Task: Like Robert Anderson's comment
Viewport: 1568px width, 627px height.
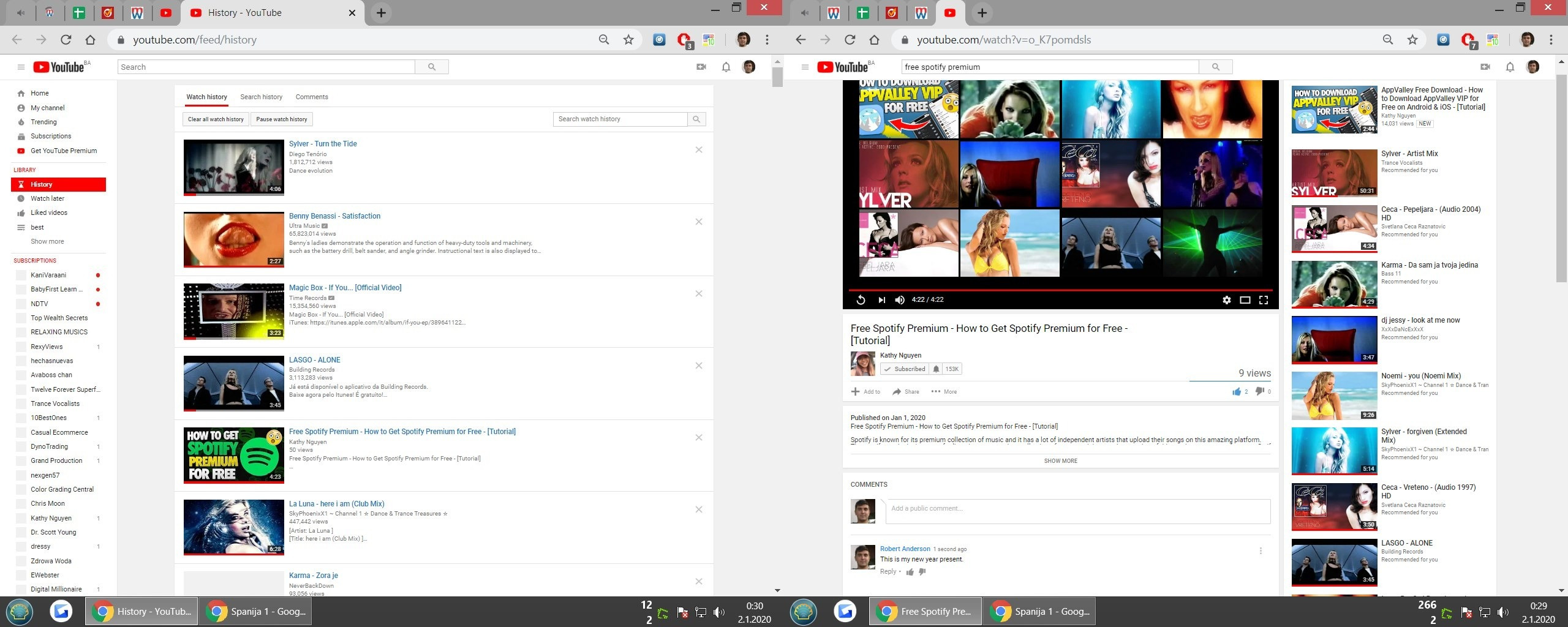Action: coord(910,572)
